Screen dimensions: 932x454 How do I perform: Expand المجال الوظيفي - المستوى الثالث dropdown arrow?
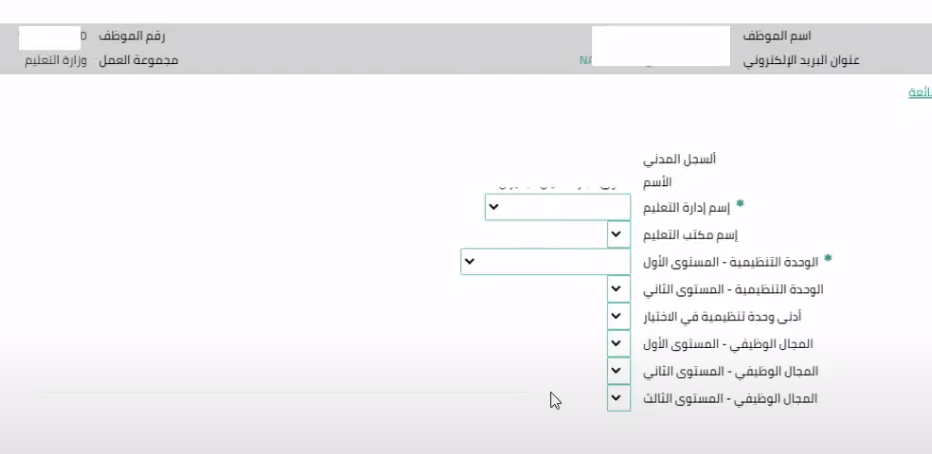(619, 398)
